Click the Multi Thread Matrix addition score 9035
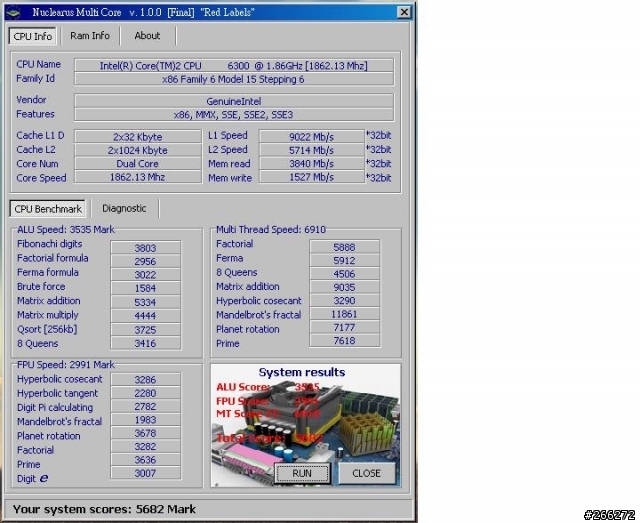 344,287
